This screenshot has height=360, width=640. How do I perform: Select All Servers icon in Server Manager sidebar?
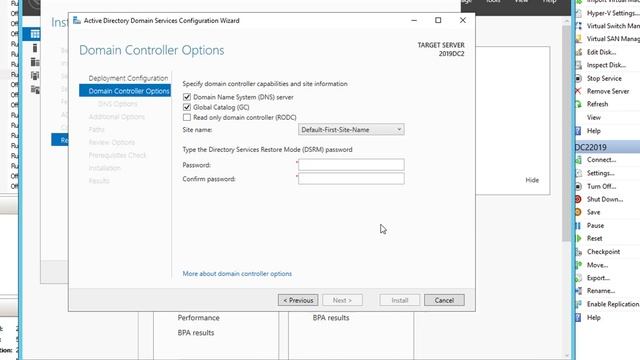pos(35,62)
